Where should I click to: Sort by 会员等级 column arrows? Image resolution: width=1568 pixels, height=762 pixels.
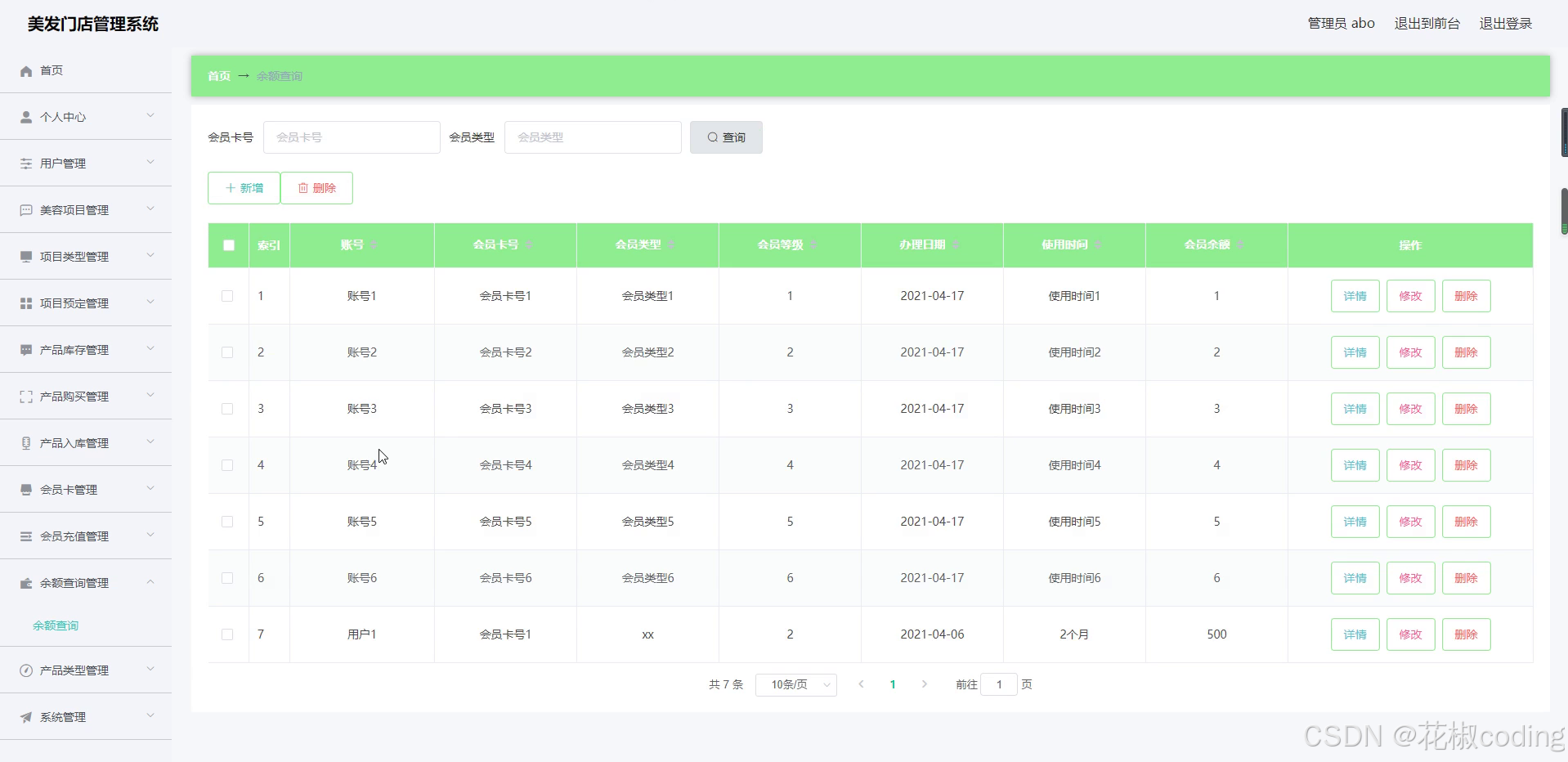tap(813, 244)
